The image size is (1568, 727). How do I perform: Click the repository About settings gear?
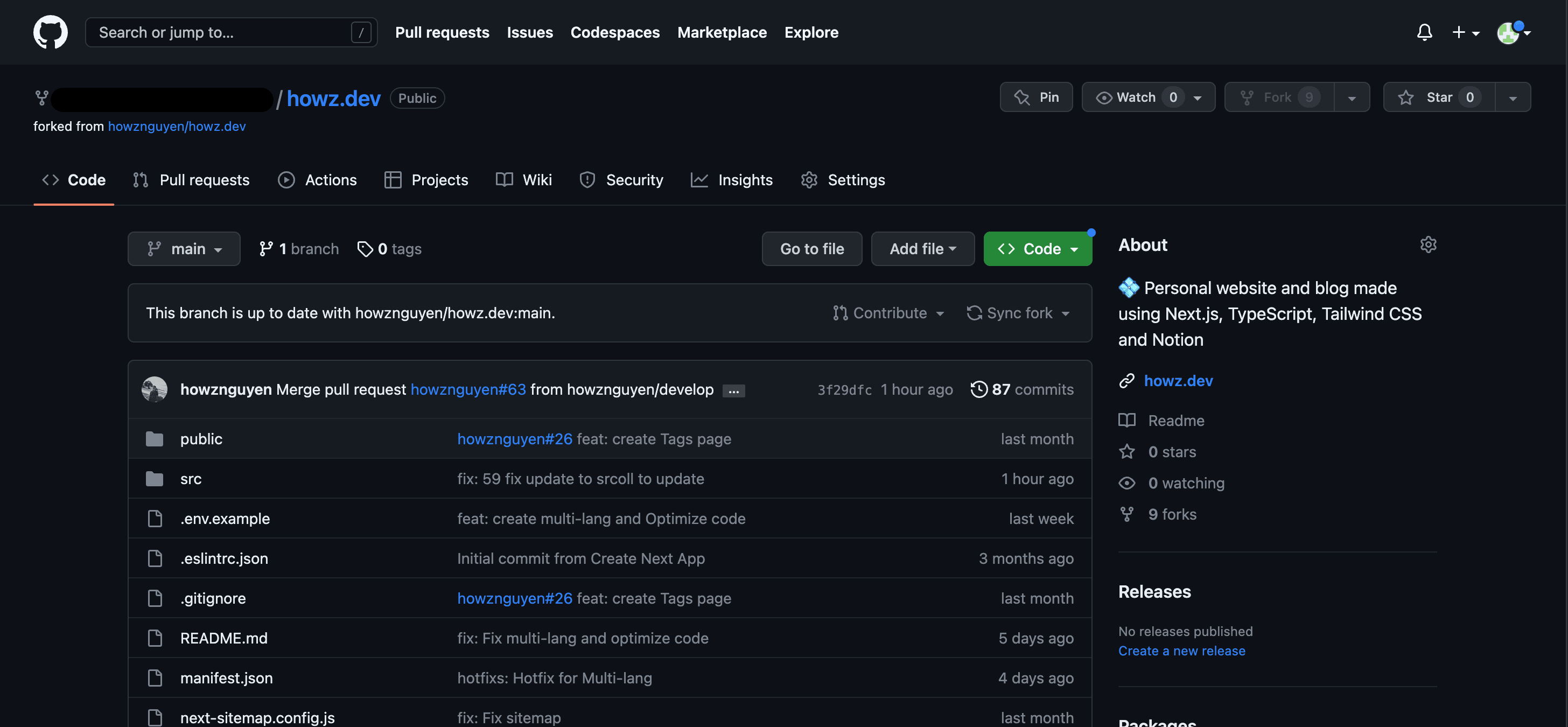1428,245
